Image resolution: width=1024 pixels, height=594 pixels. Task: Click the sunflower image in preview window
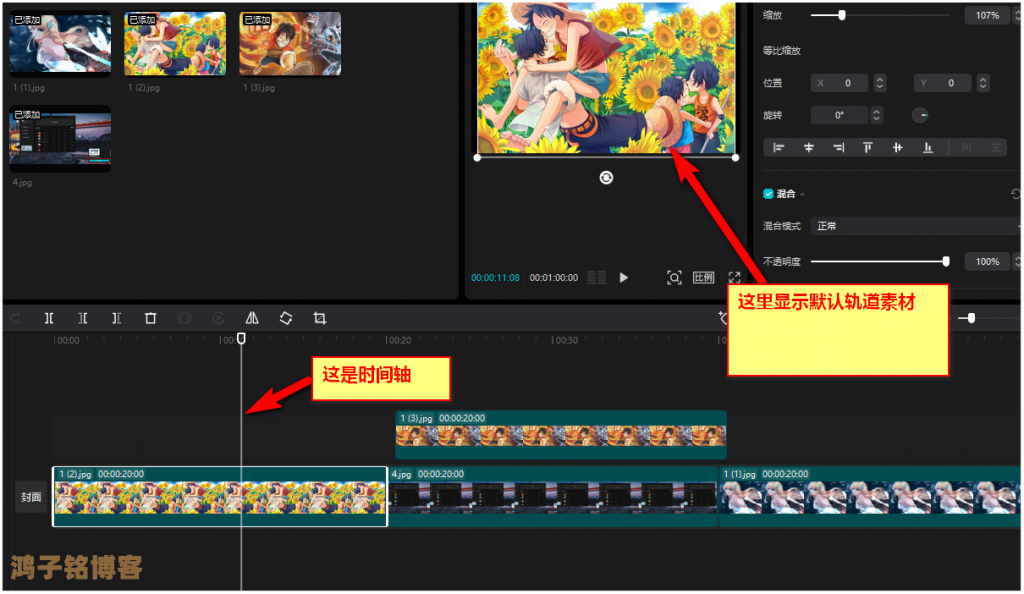click(606, 78)
